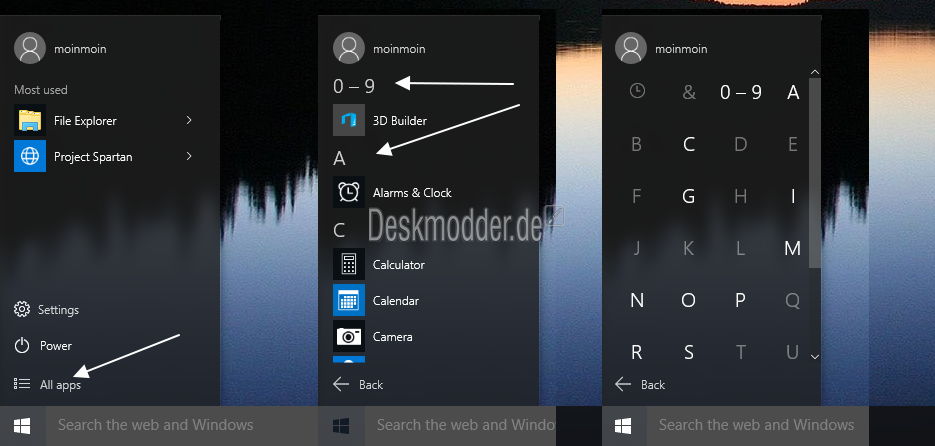Jump to letter A in the grid

793,92
